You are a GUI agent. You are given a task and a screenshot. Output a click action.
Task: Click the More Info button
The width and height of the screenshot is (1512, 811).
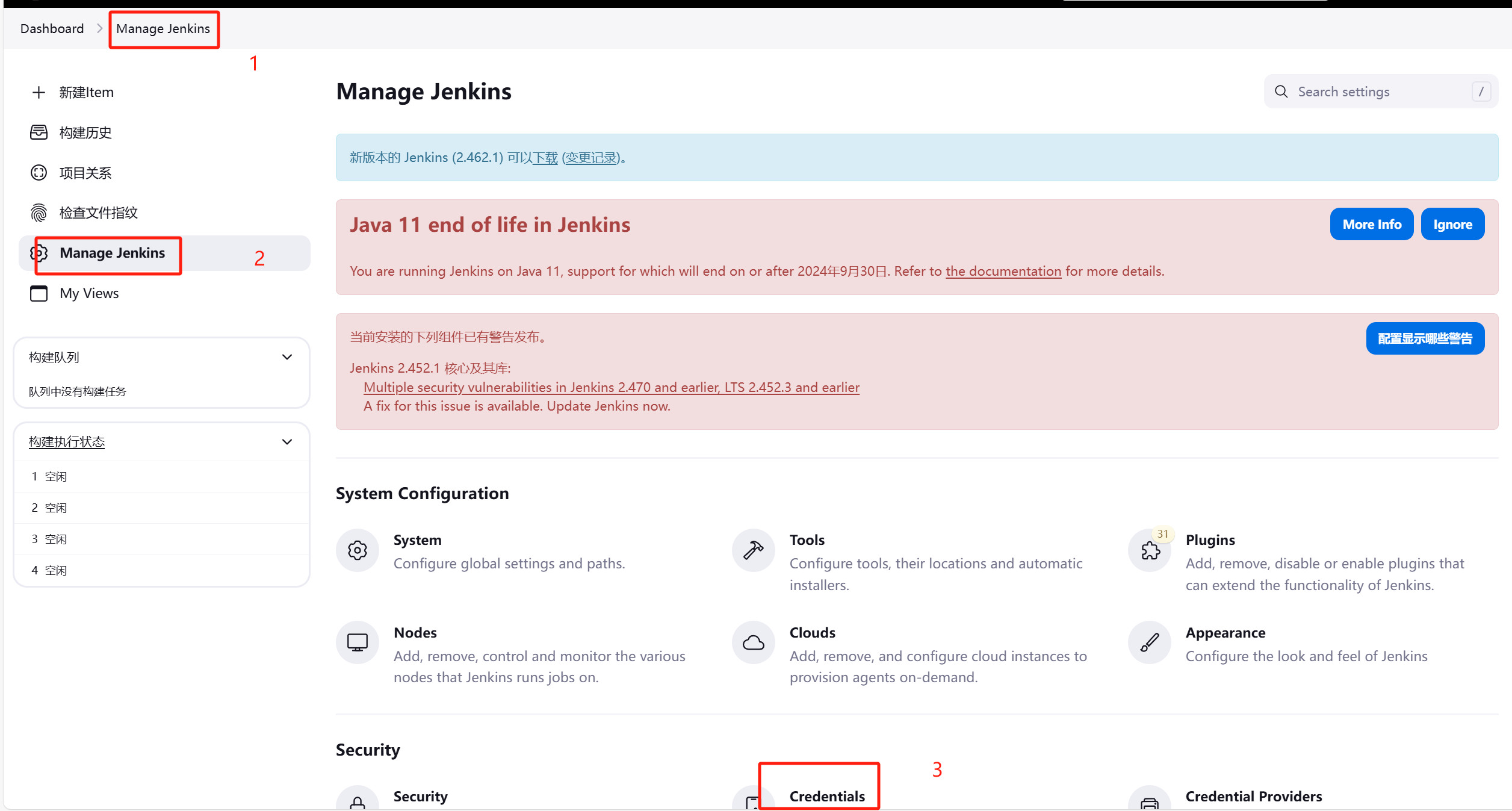coord(1372,224)
